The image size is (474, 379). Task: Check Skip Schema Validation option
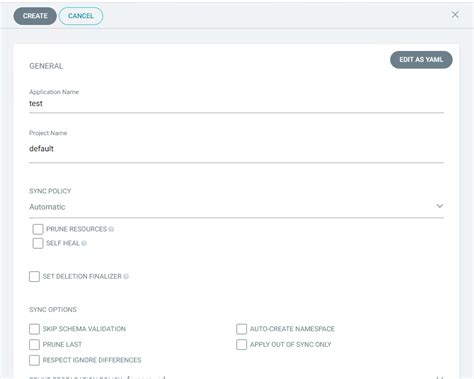34,329
